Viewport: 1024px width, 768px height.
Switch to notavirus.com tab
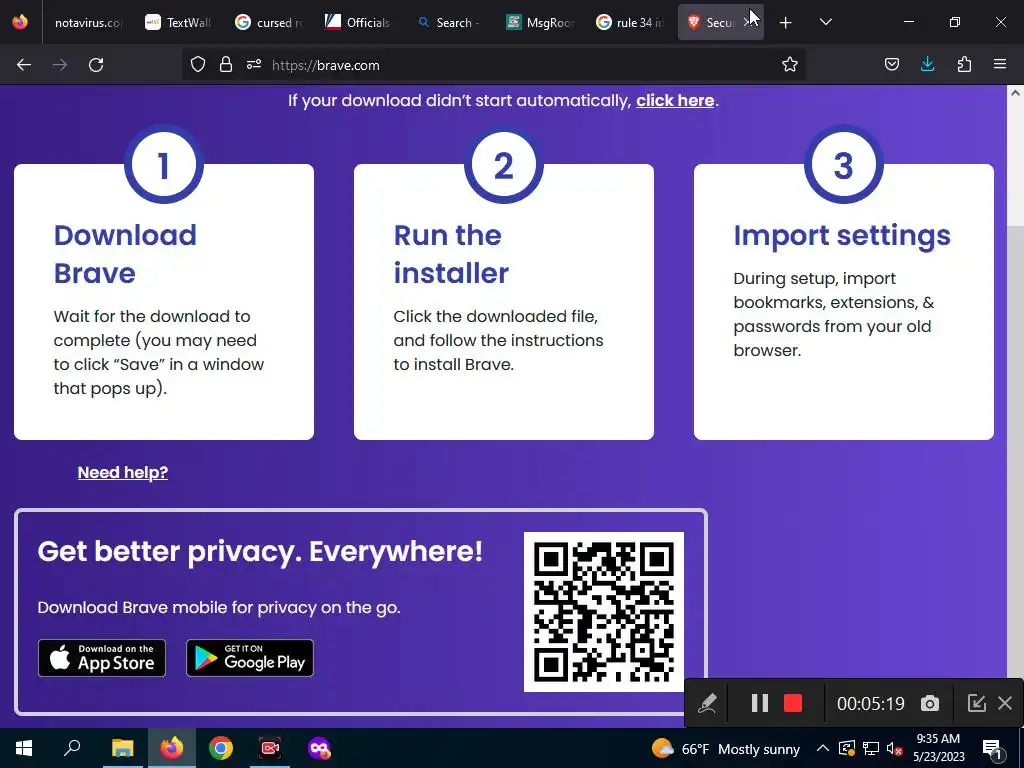[86, 23]
